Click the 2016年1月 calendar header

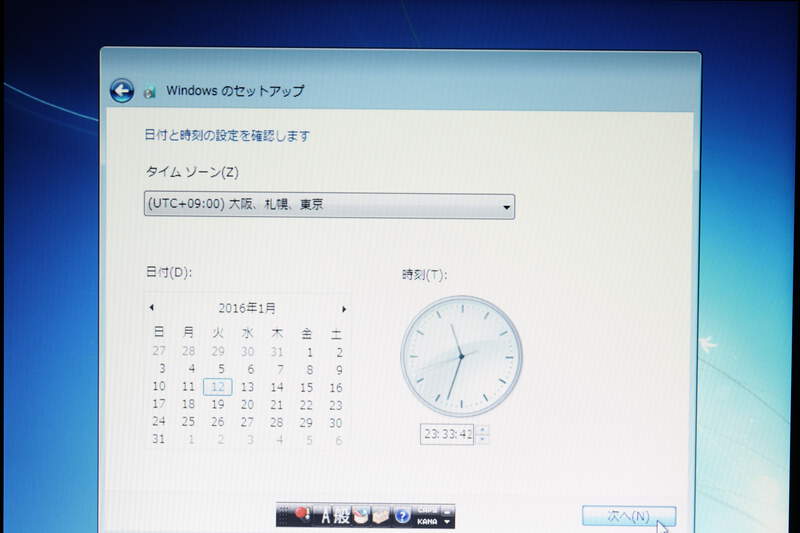tap(247, 308)
